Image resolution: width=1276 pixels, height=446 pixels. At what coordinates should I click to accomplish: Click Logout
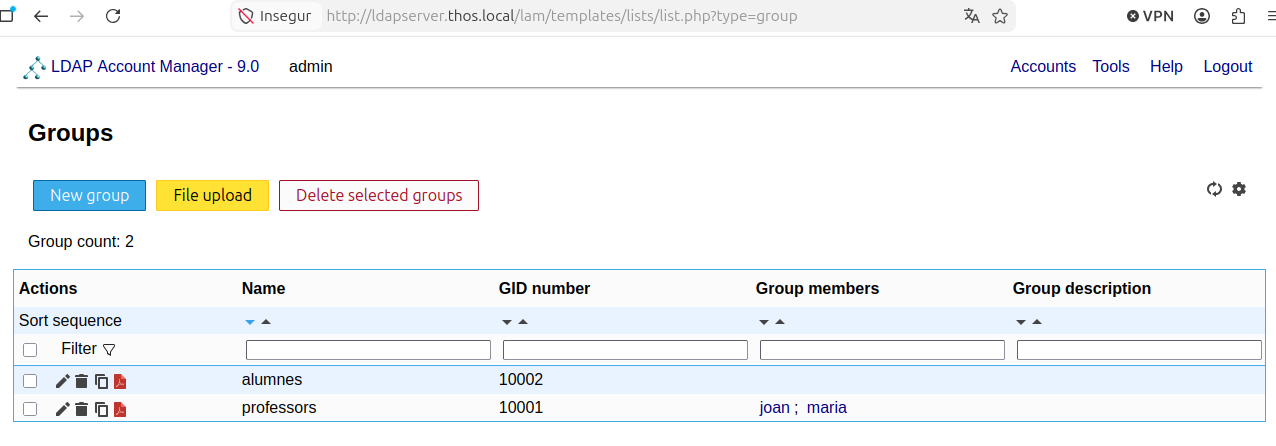[1228, 67]
